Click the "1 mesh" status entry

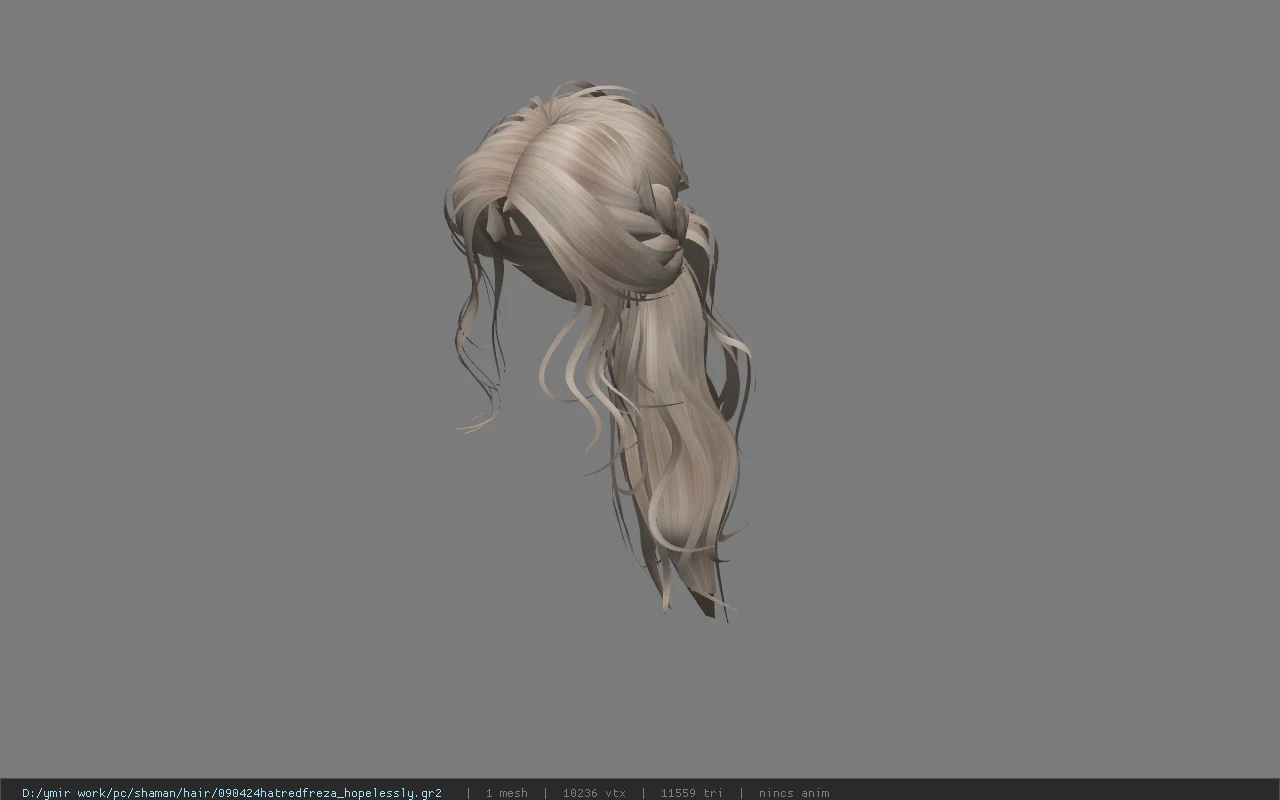506,793
